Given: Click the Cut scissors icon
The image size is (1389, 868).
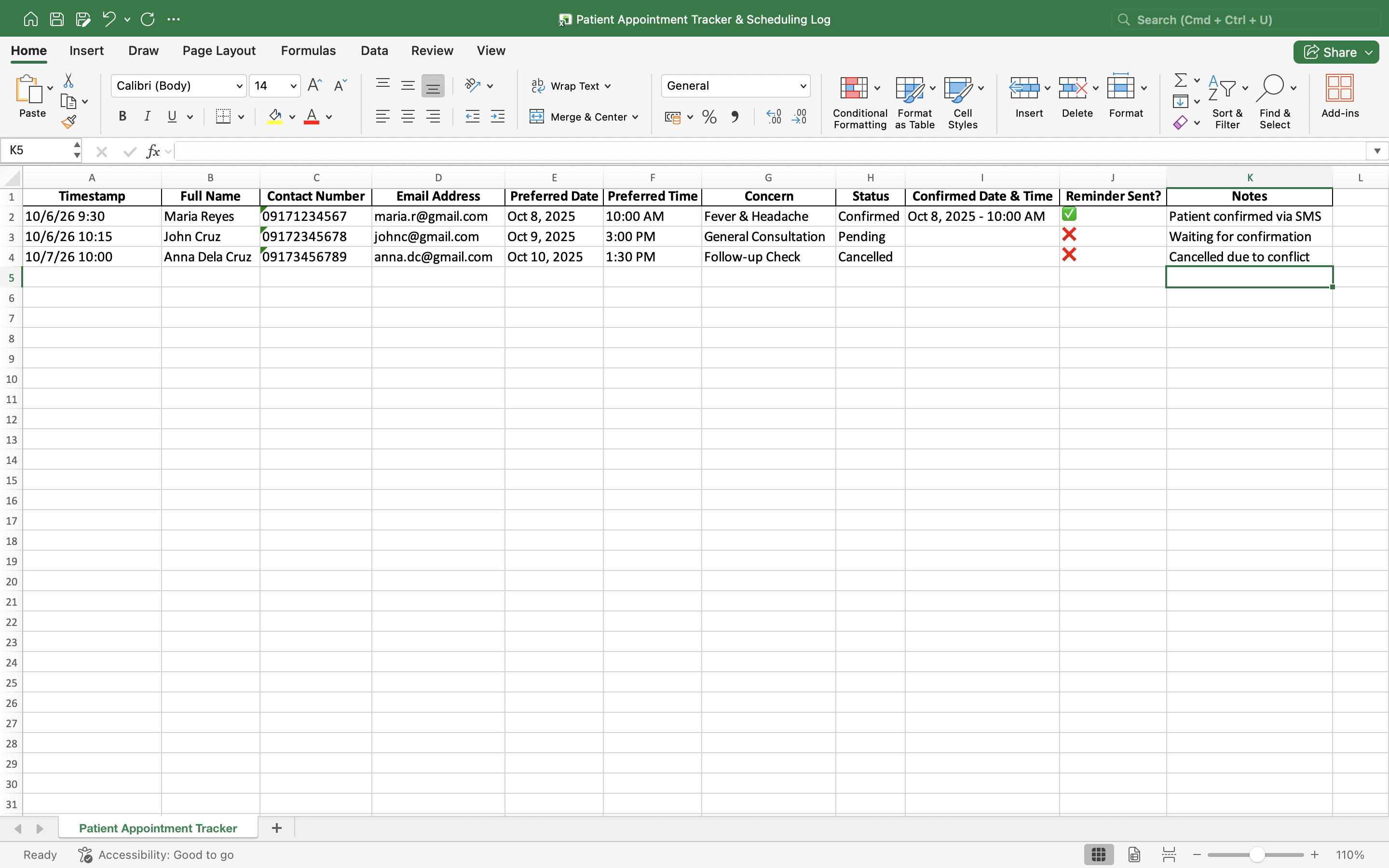Looking at the screenshot, I should [x=68, y=81].
